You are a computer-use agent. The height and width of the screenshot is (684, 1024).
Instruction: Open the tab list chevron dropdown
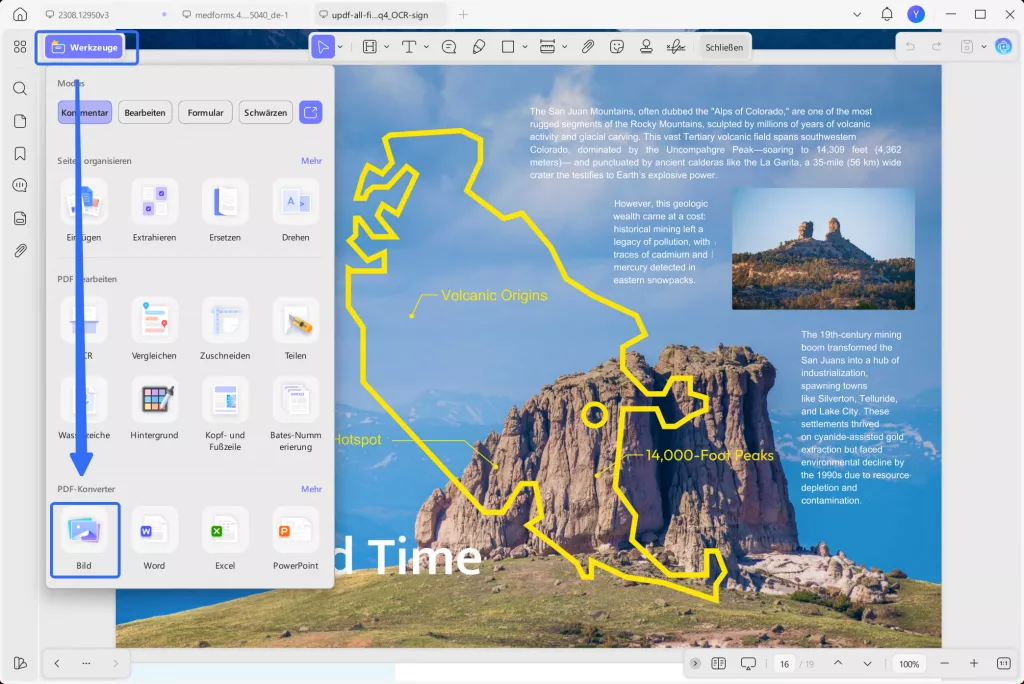pyautogui.click(x=857, y=14)
